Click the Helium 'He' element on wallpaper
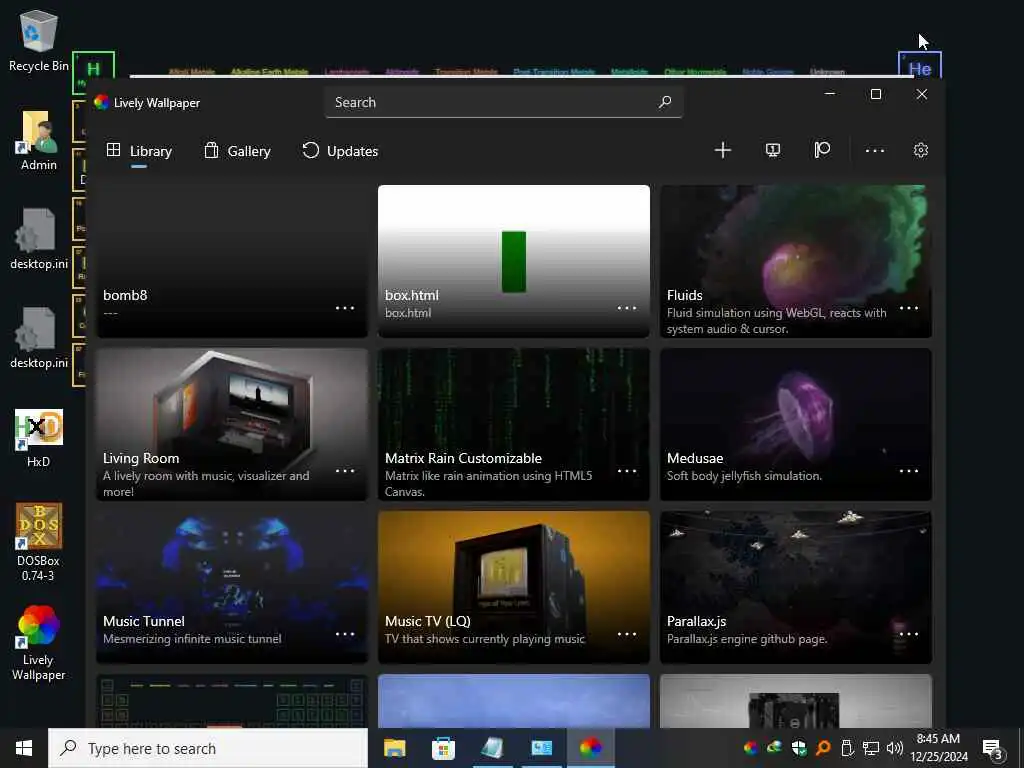 click(920, 65)
